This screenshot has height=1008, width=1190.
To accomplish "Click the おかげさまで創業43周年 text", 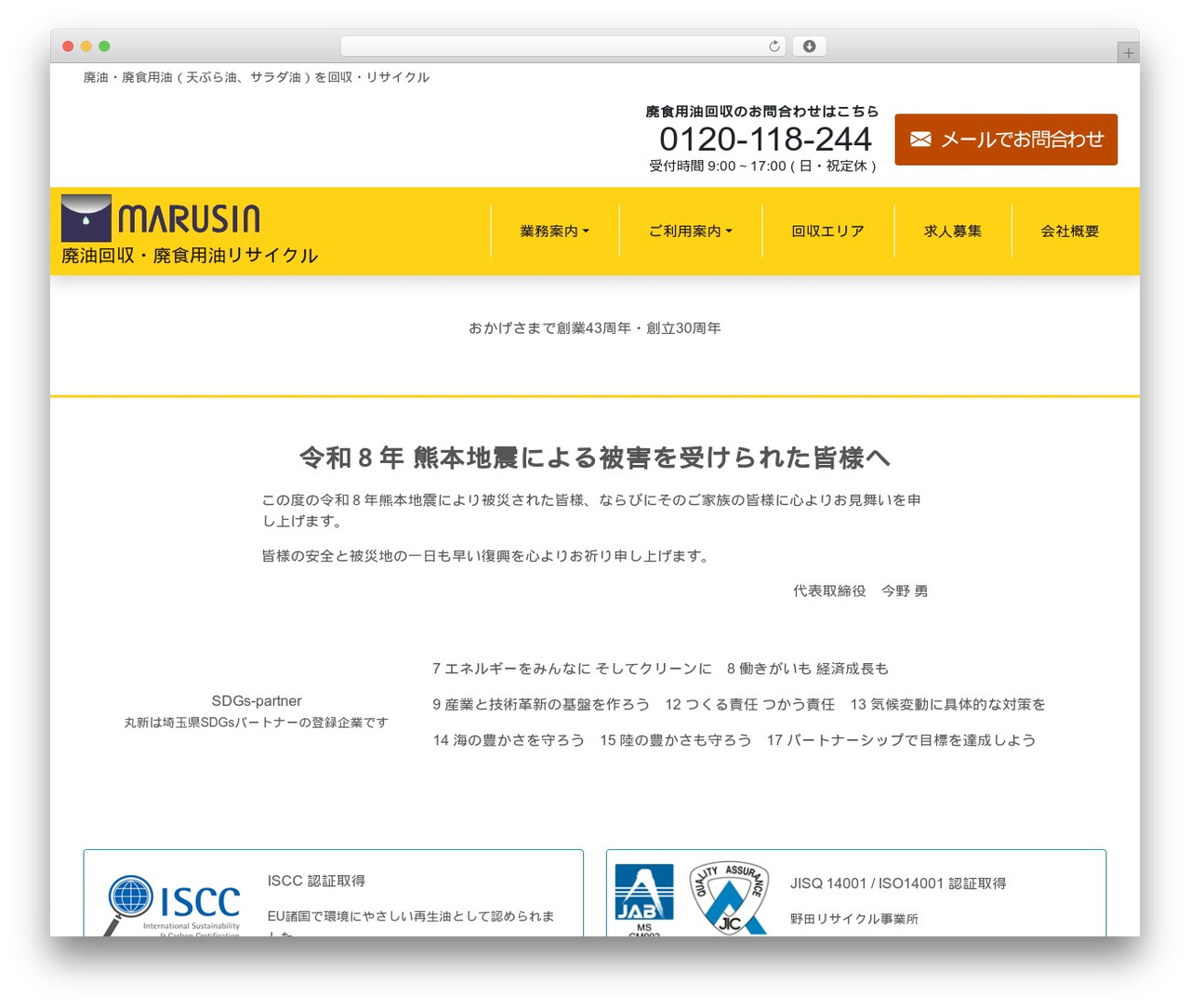I will [595, 328].
